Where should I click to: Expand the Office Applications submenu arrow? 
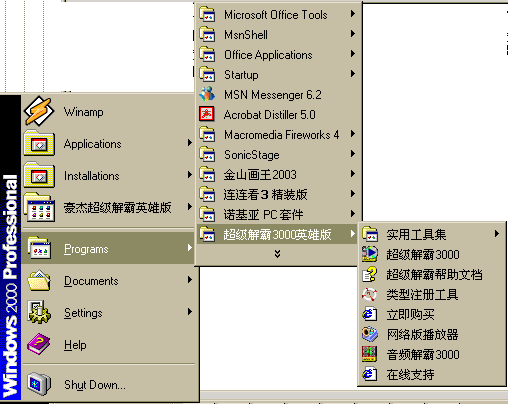(x=353, y=54)
